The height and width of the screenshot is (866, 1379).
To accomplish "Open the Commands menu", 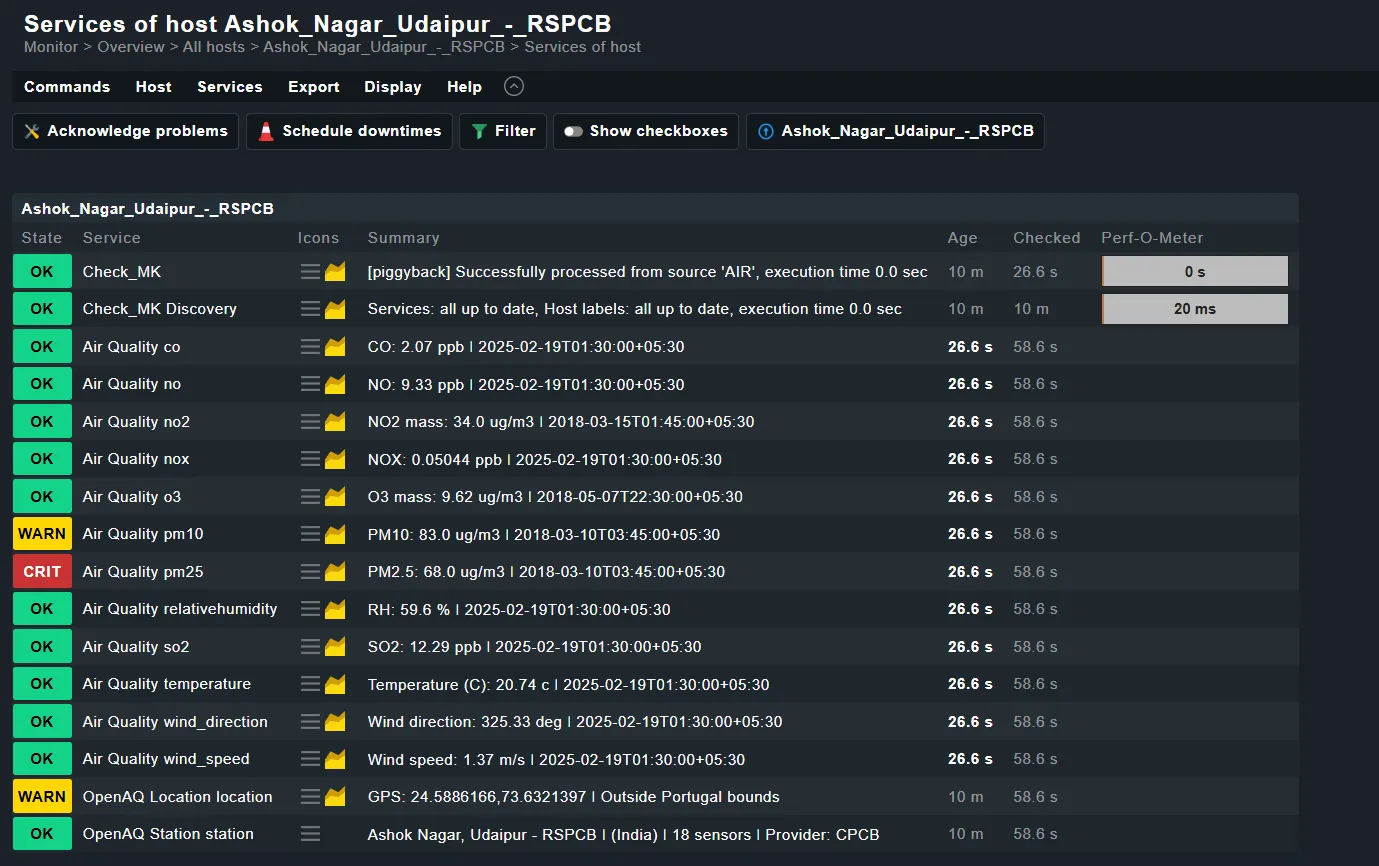I will click(x=67, y=87).
